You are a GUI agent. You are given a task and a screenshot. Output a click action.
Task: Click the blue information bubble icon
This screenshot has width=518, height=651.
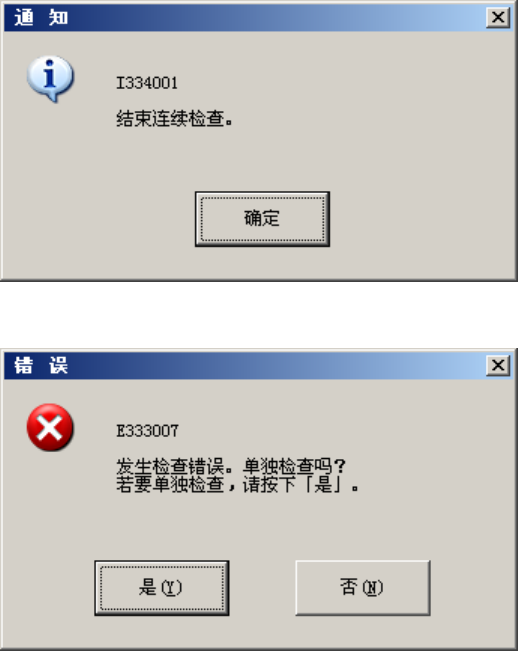click(50, 79)
